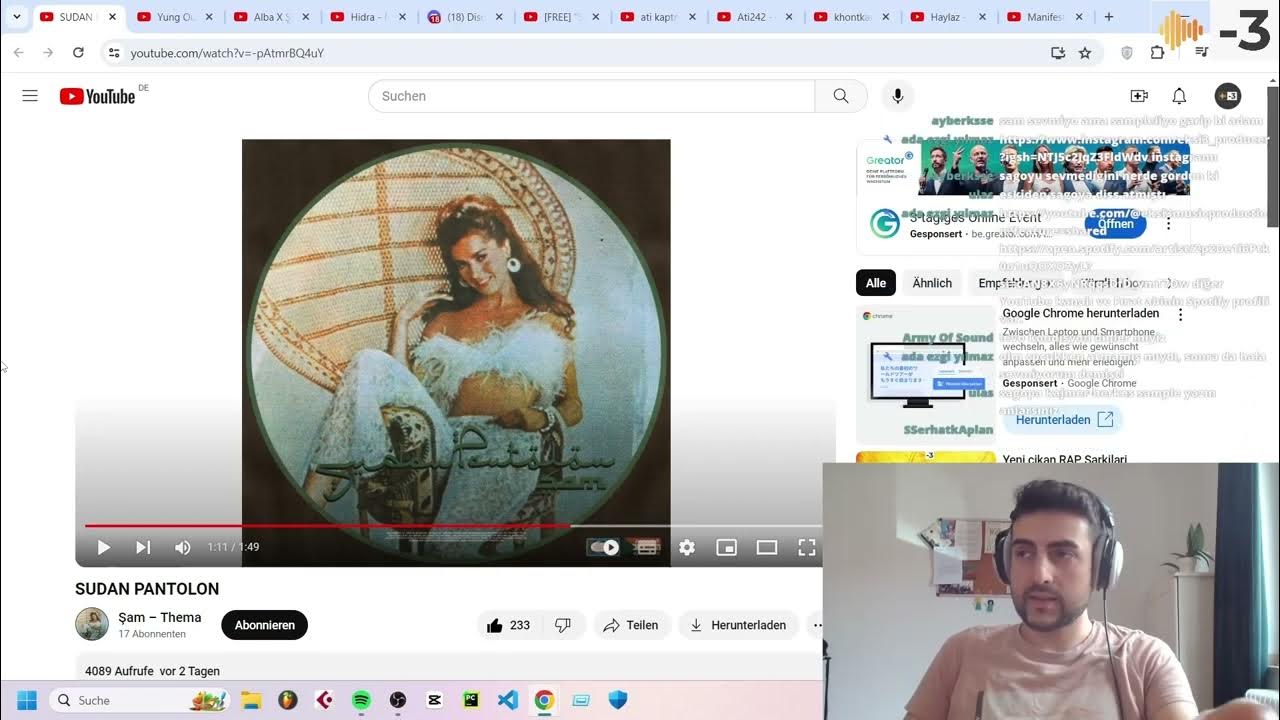Dislike the video with thumbs down
This screenshot has width=1280, height=720.
click(x=563, y=625)
